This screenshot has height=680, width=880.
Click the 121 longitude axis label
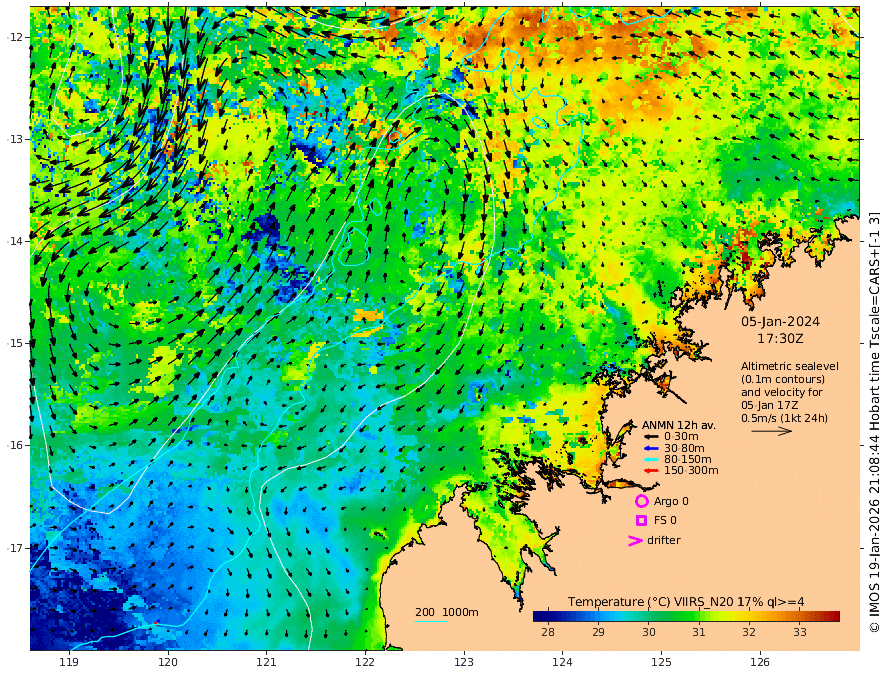point(267,663)
